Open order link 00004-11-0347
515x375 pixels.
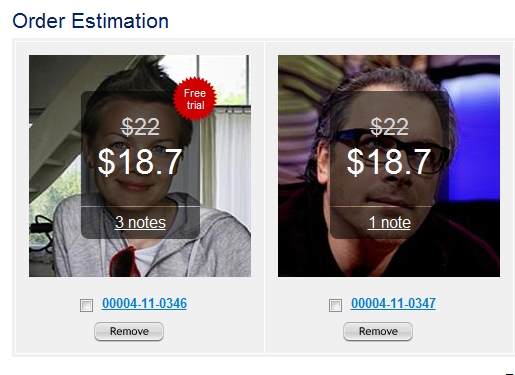tap(393, 303)
